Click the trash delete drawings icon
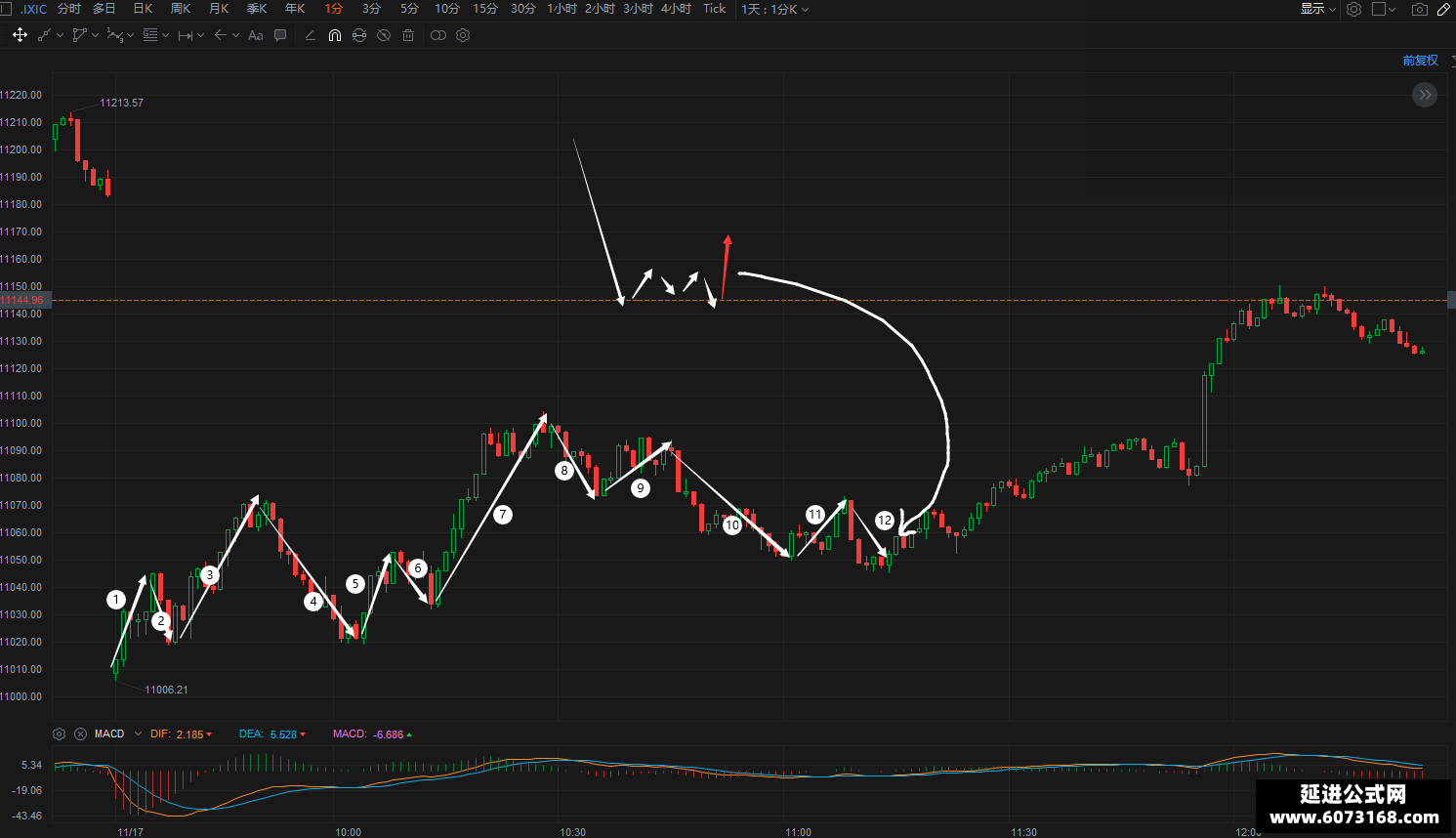 pos(408,35)
